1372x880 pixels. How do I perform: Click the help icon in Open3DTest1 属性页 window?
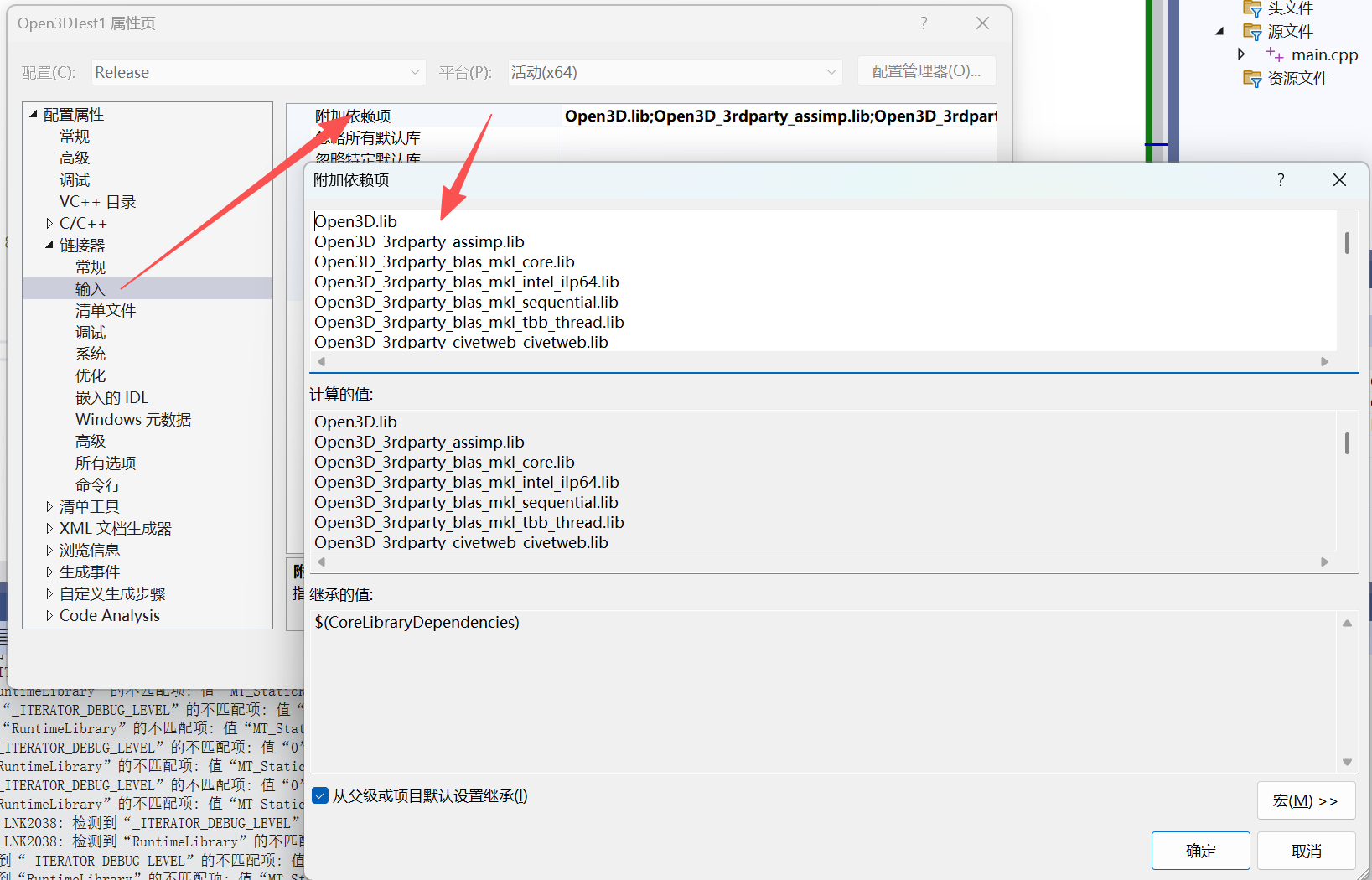924,23
